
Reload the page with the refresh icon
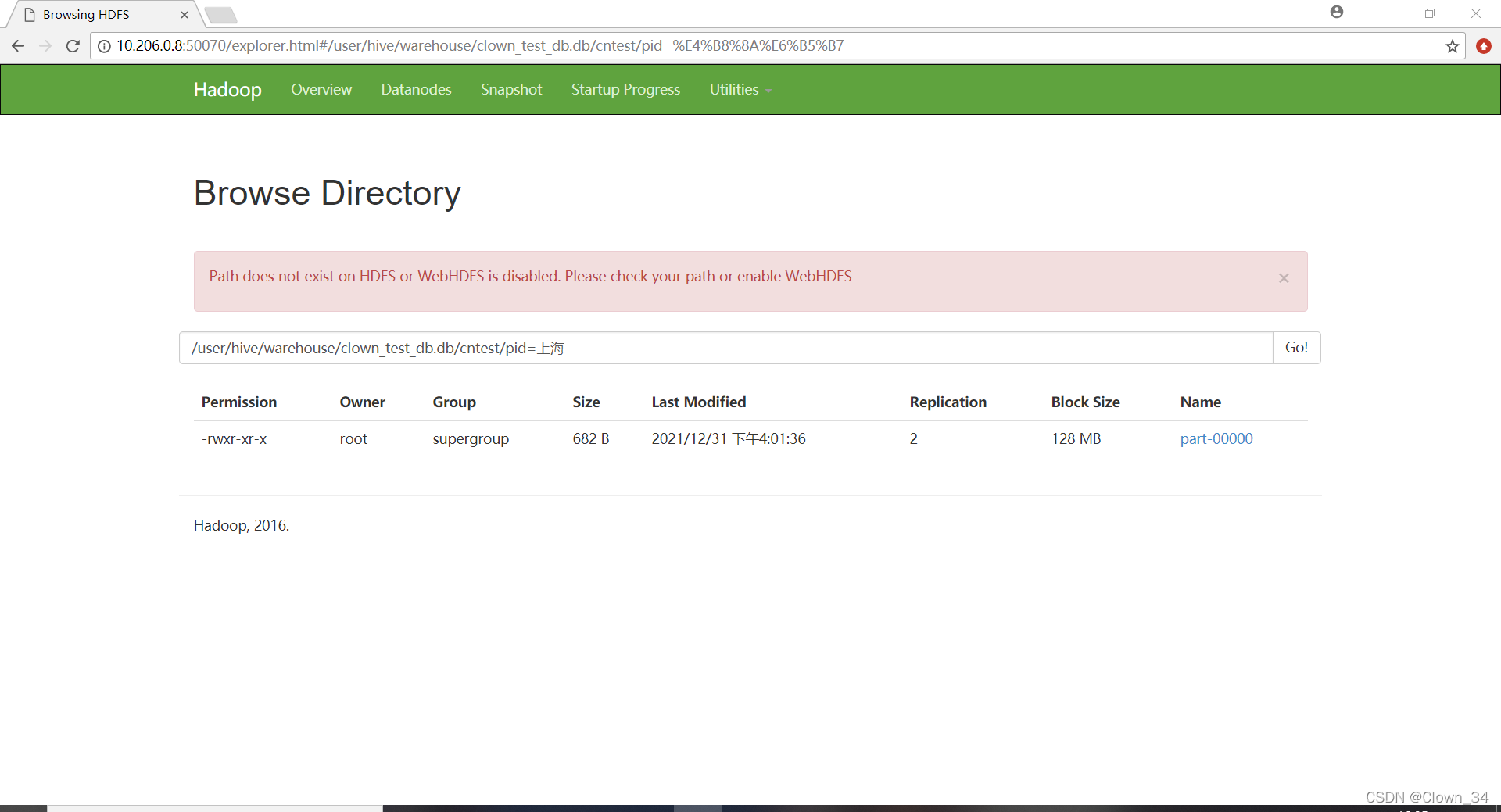pyautogui.click(x=73, y=46)
